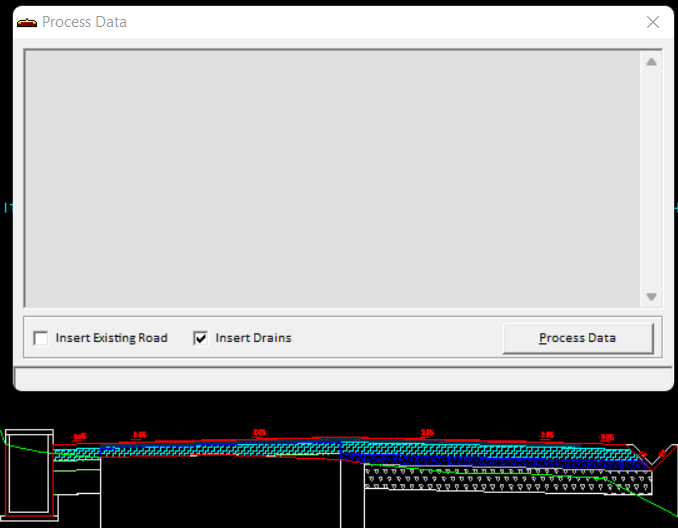The width and height of the screenshot is (678, 528).
Task: Click the Process Data dialog app icon
Action: pos(27,22)
